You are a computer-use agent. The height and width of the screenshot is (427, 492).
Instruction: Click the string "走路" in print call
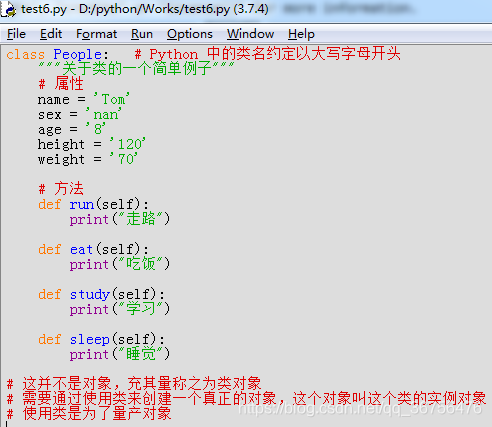pos(141,219)
